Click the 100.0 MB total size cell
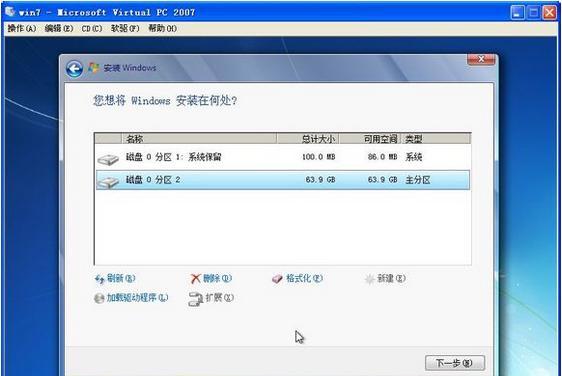562x376 pixels. [x=318, y=157]
